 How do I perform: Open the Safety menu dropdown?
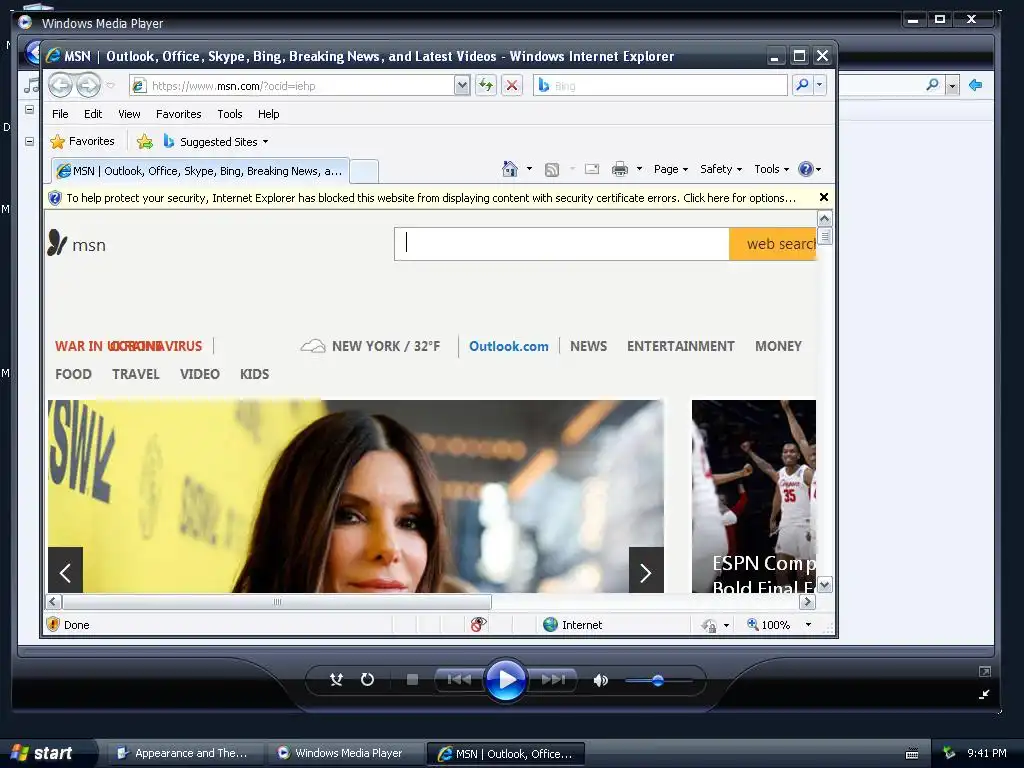pyautogui.click(x=721, y=169)
